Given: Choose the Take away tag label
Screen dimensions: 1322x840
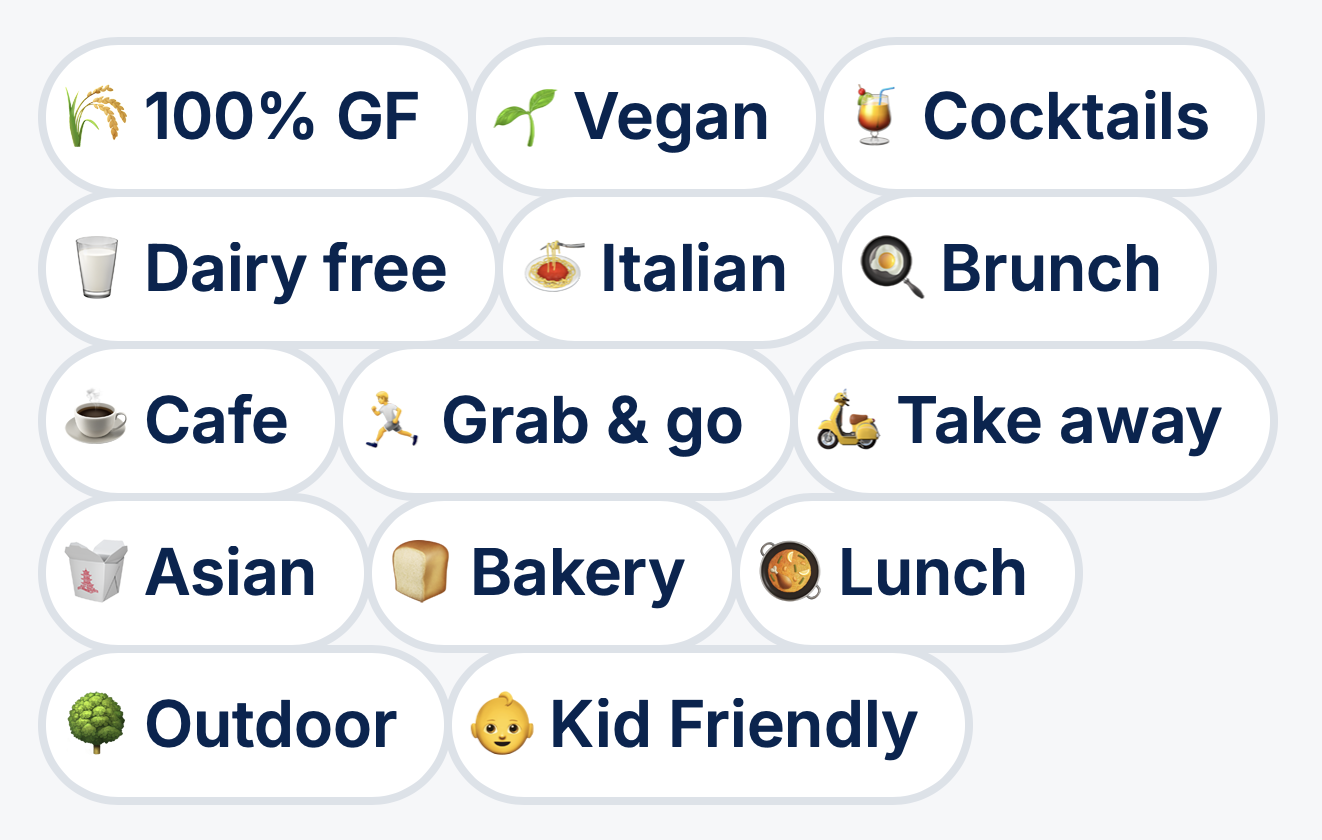Looking at the screenshot, I should pos(1059,421).
